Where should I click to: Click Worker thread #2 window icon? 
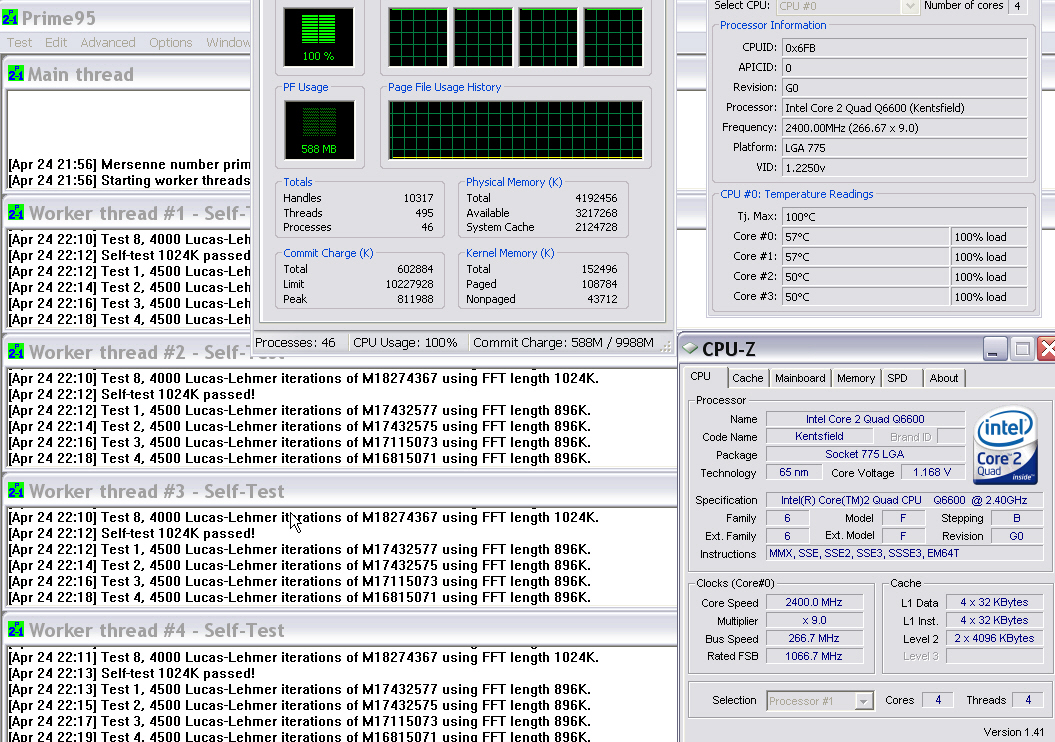[15, 351]
